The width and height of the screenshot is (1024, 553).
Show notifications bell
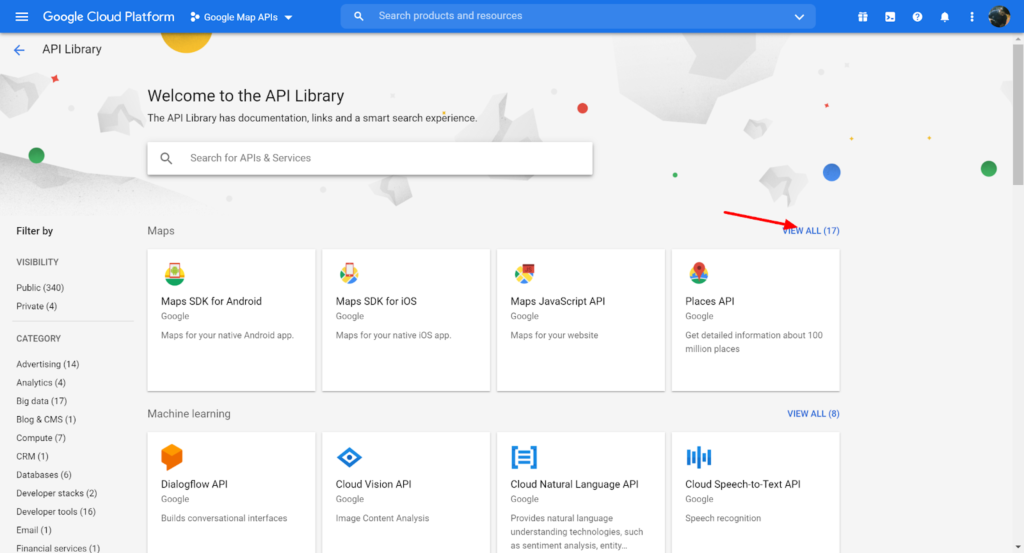point(944,17)
